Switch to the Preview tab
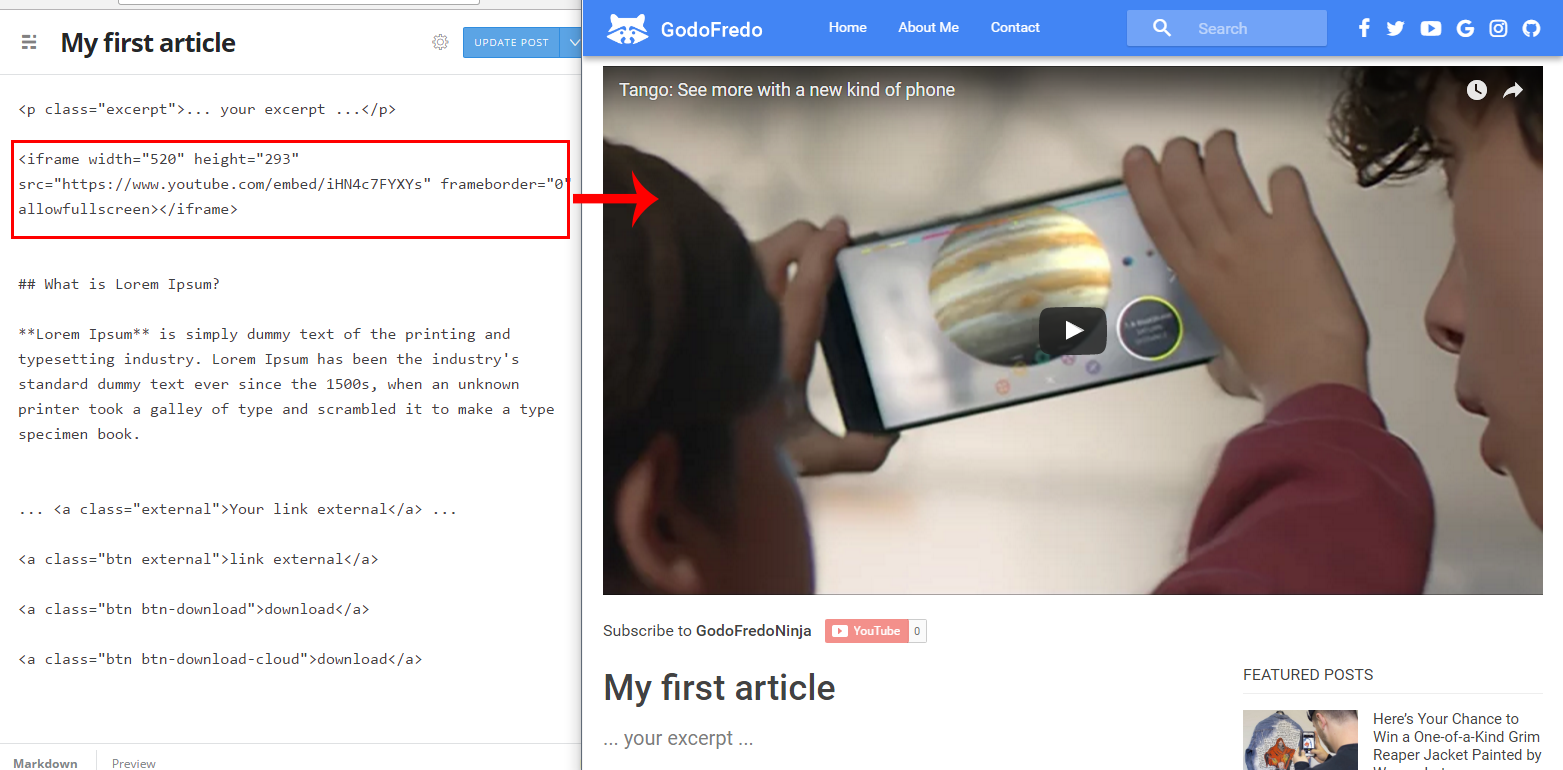Viewport: 1563px width, 770px height. [x=134, y=763]
